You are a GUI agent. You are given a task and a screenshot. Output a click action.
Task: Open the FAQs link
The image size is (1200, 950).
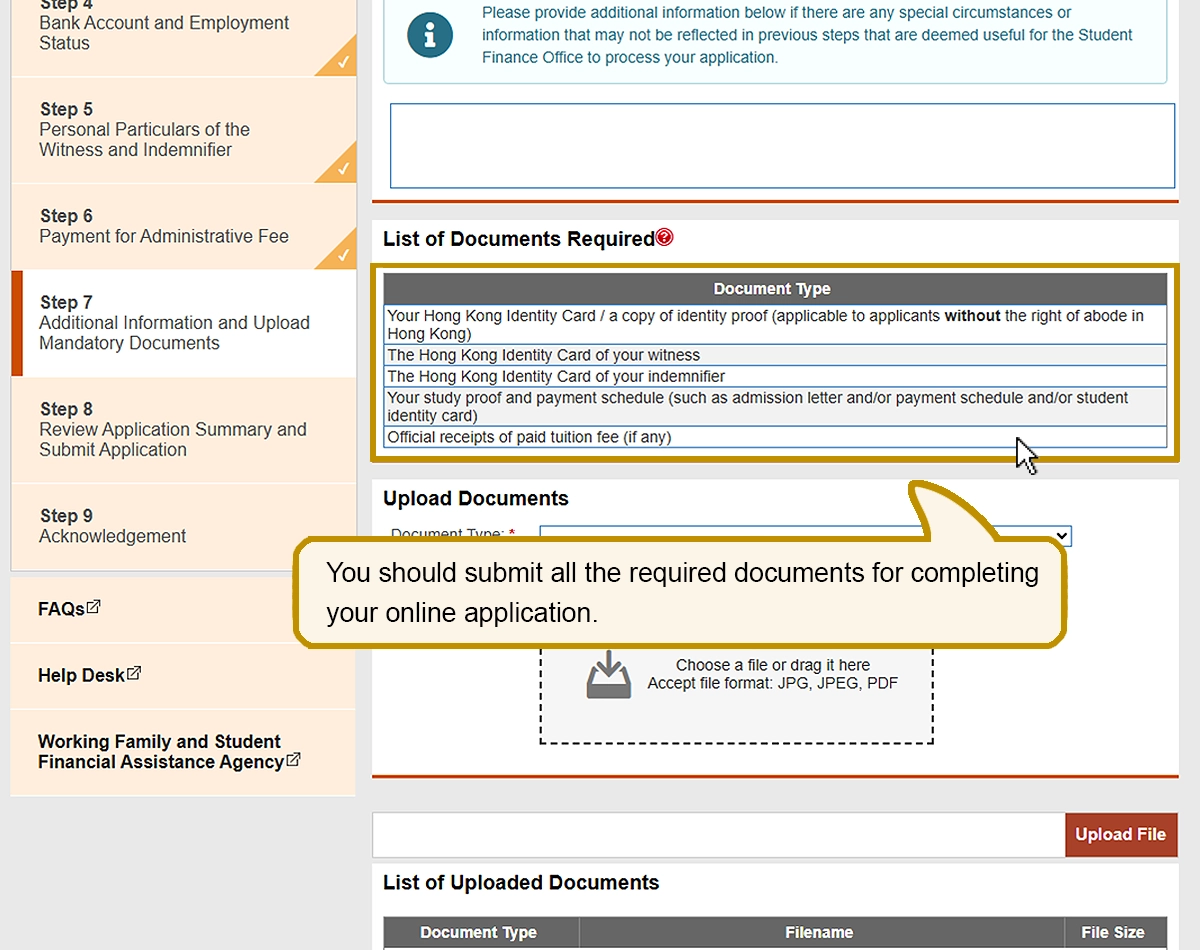point(61,609)
